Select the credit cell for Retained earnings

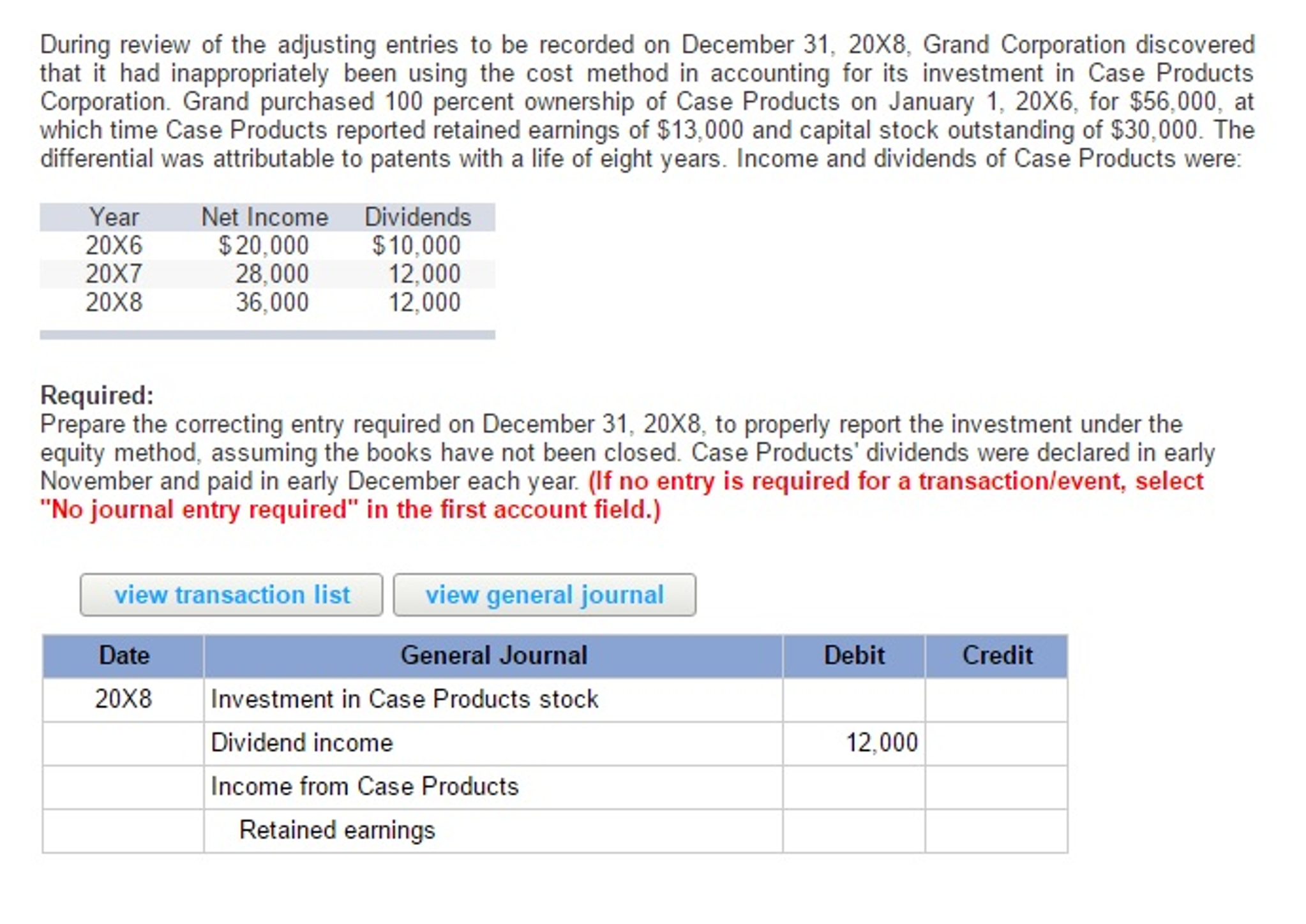996,830
